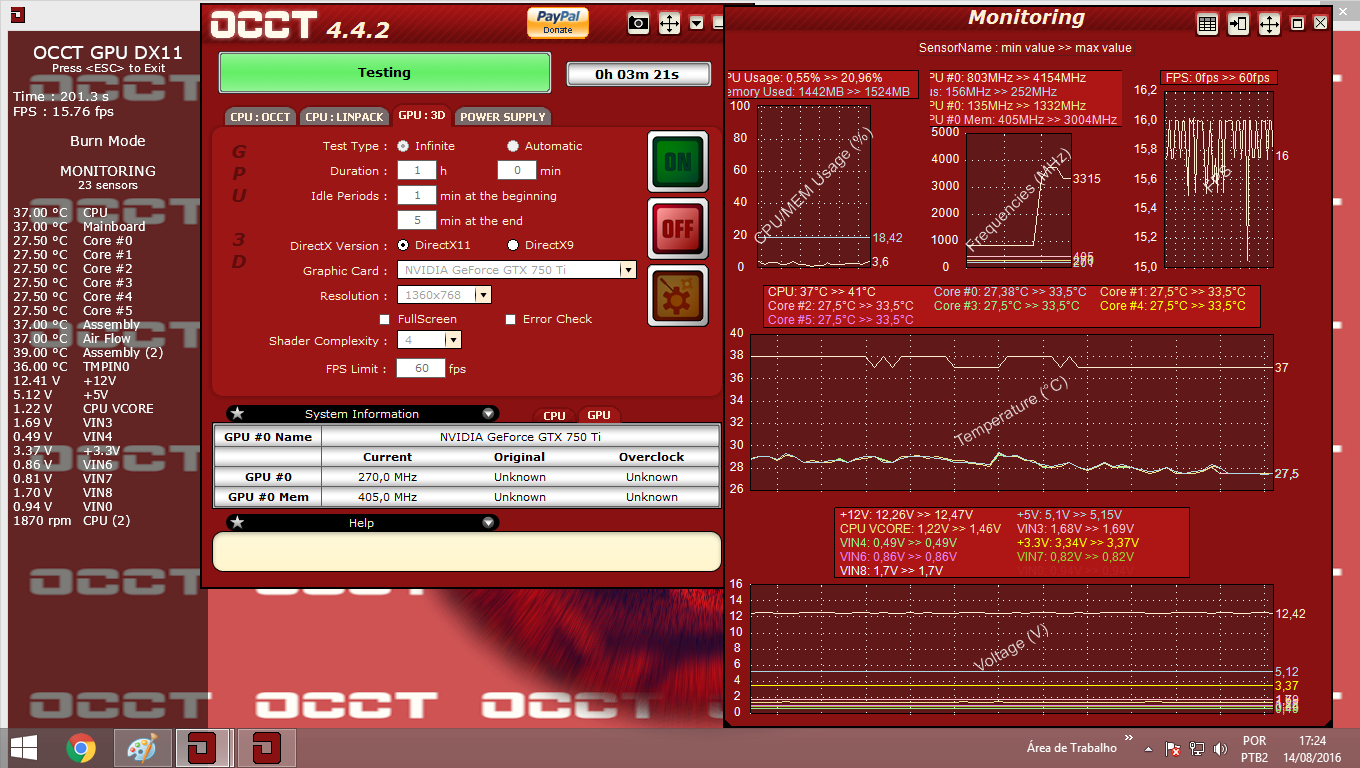Open the POR PTB2 language indicator

(1254, 749)
